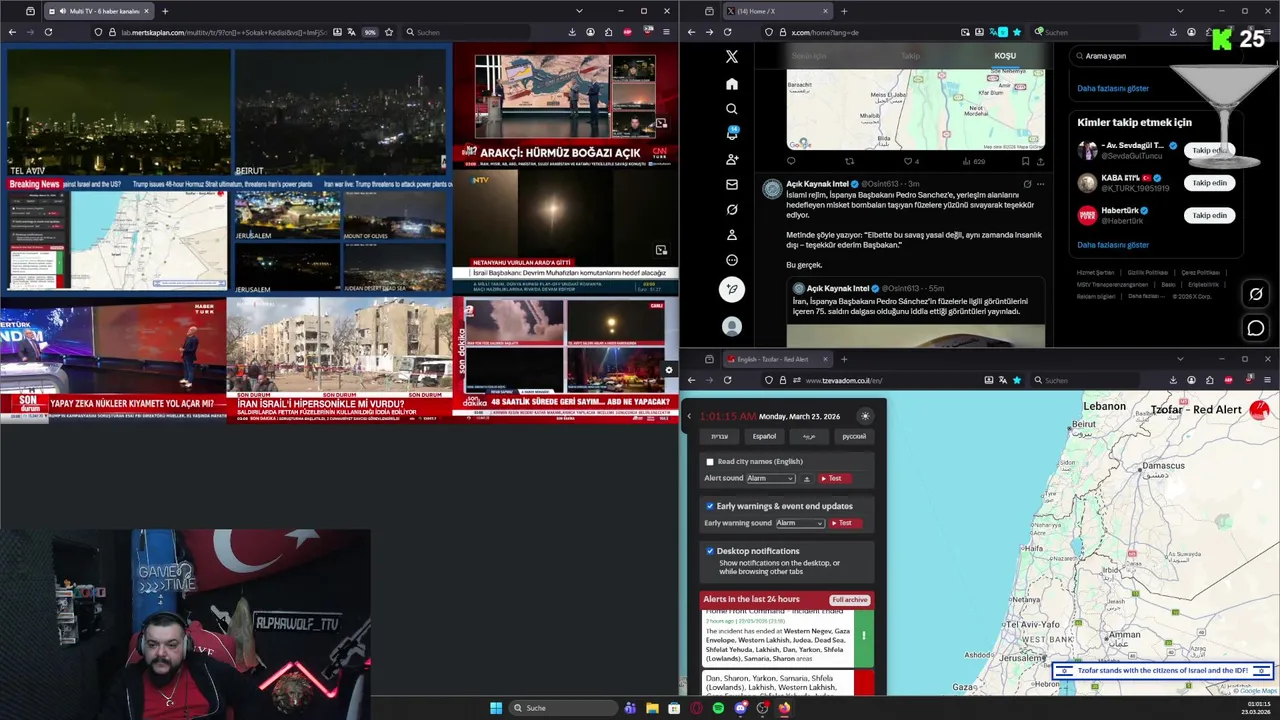Click the Beirut live stream tile
1280x720 pixels.
tap(340, 112)
